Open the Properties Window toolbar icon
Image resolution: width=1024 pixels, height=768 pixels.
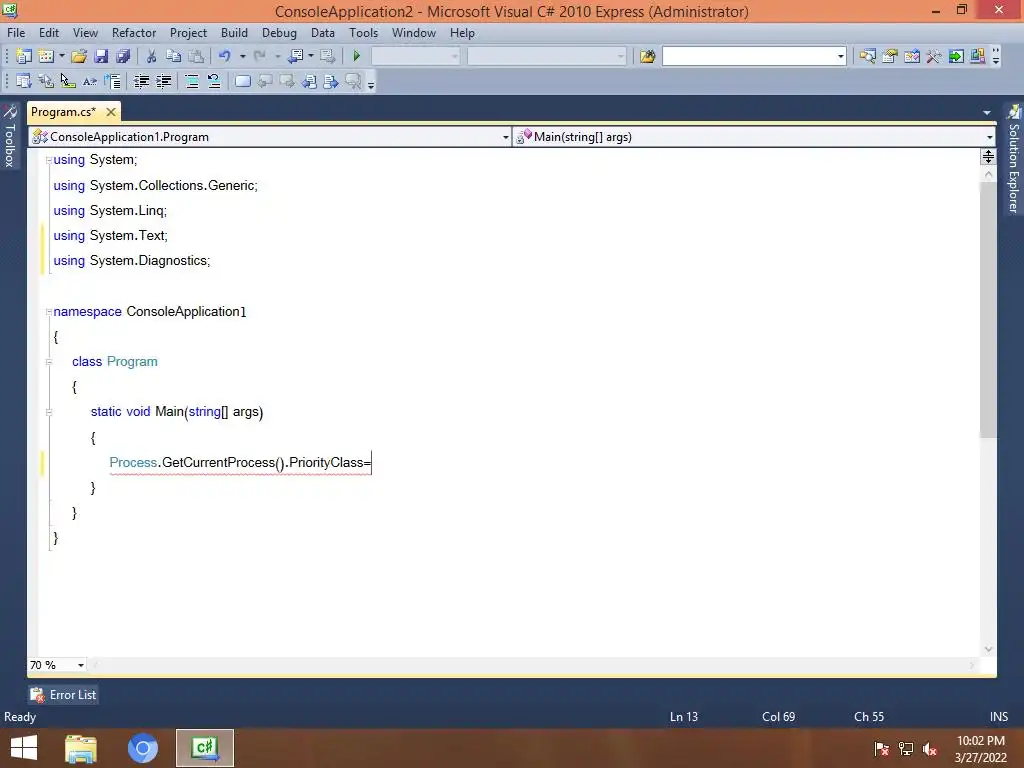(x=889, y=56)
